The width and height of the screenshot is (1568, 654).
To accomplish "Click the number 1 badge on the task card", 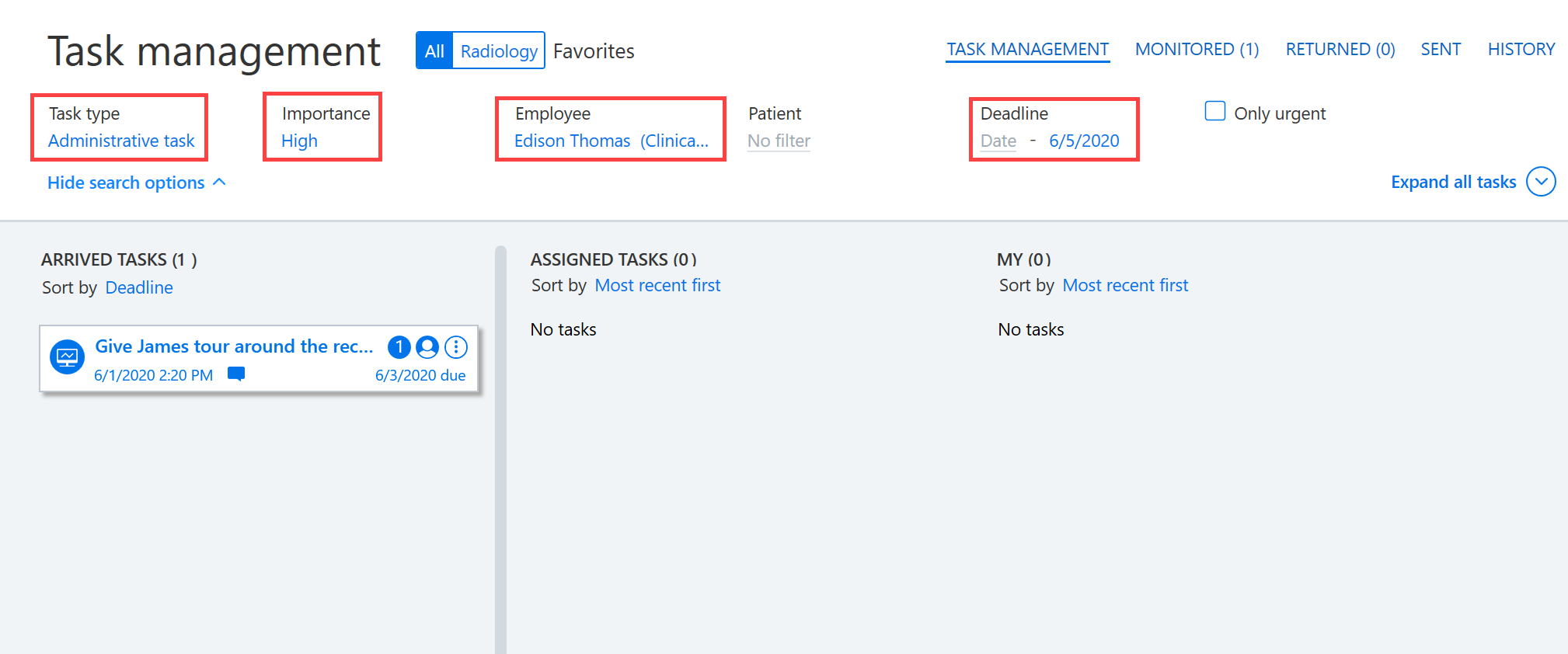I will pos(399,347).
